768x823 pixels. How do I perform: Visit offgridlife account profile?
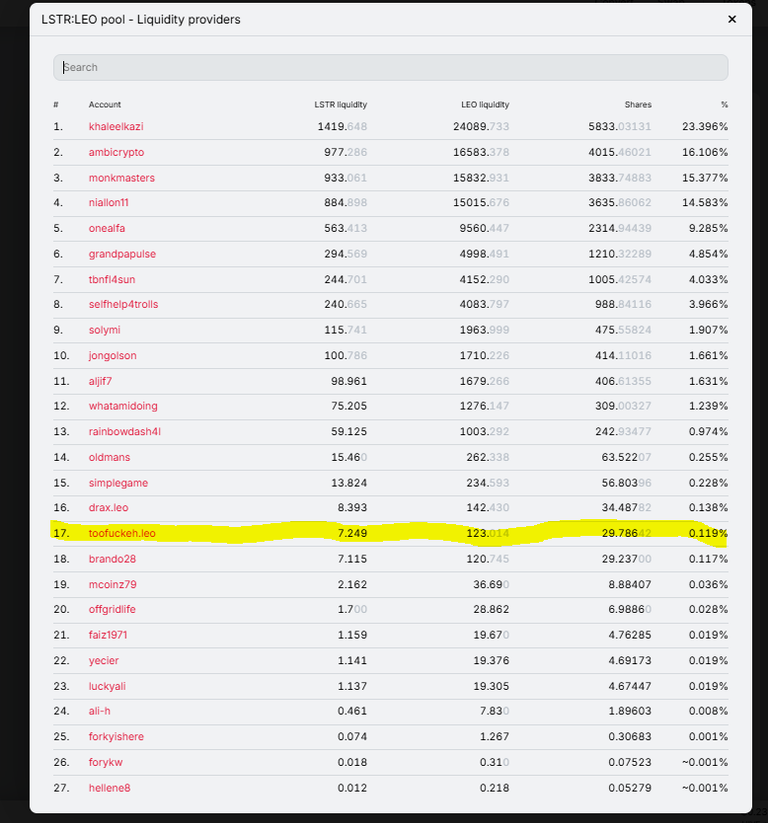[x=112, y=609]
